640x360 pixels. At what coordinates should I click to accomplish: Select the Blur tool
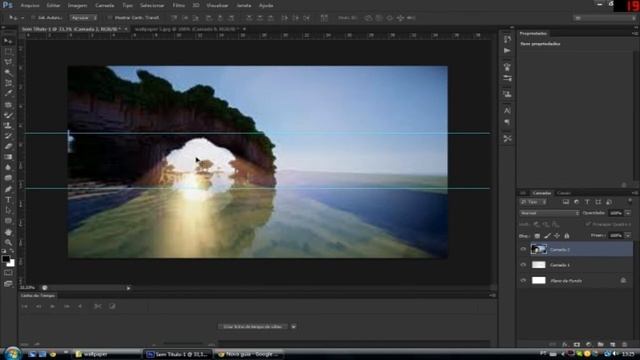pos(8,167)
